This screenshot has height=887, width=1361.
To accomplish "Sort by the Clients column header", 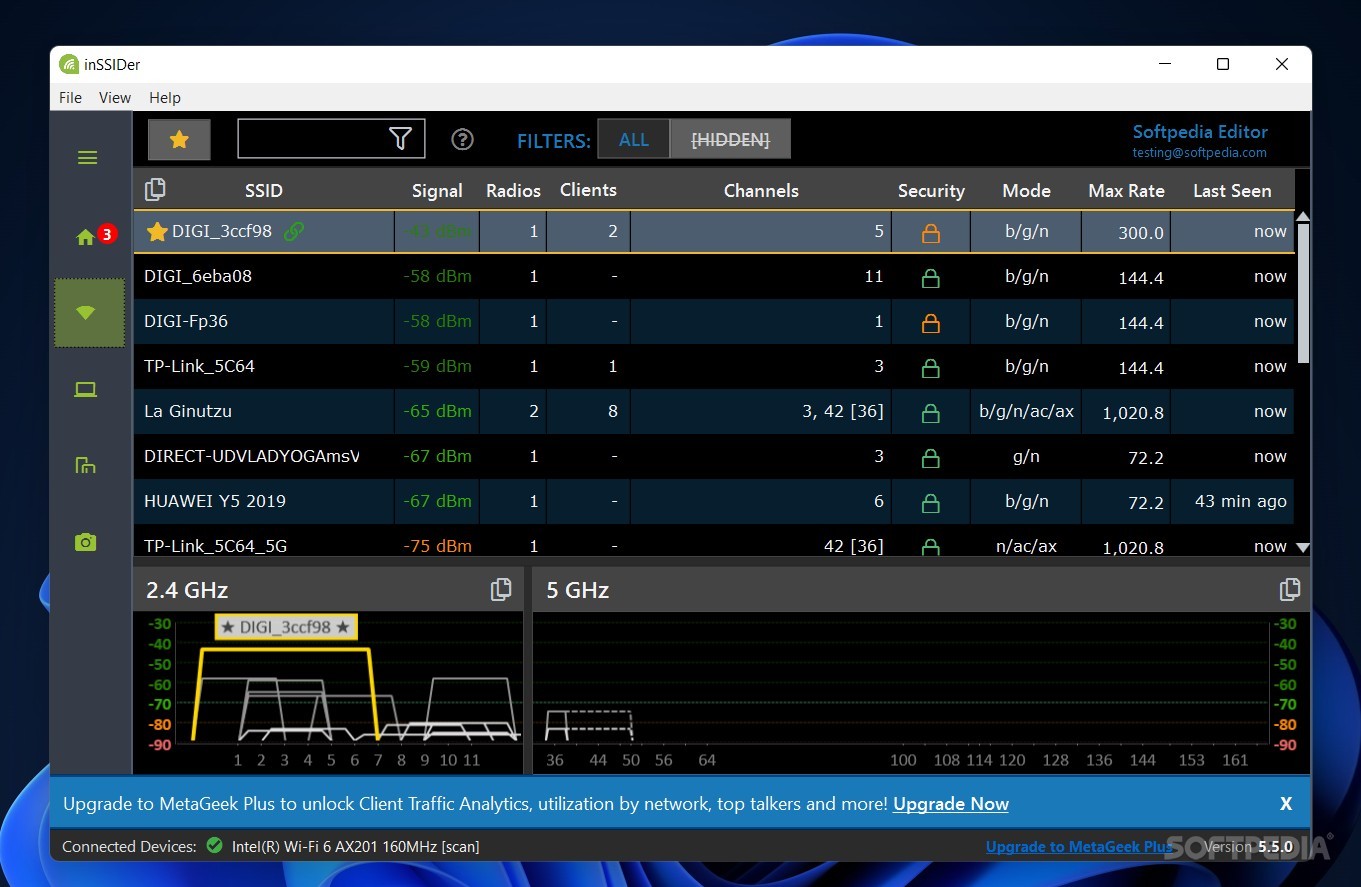I will [588, 190].
